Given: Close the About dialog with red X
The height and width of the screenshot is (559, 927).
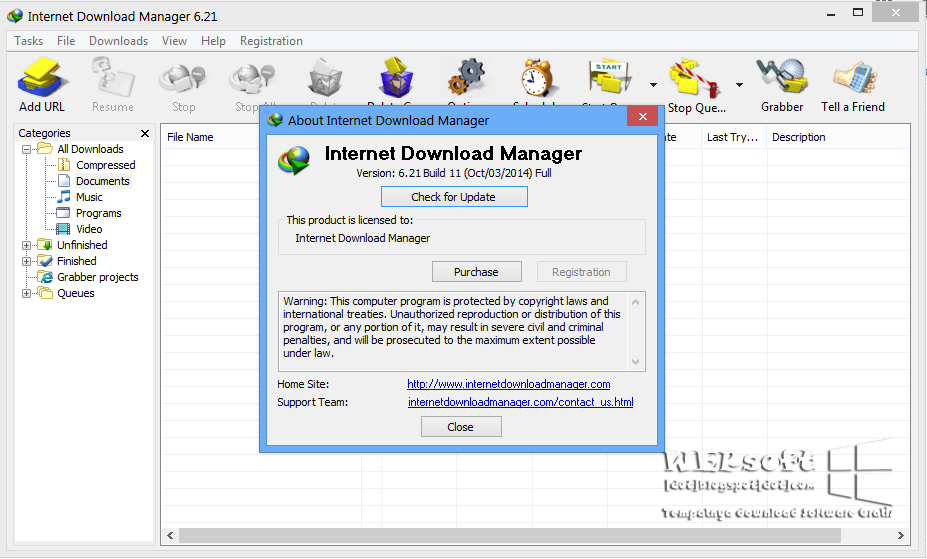Looking at the screenshot, I should click(x=643, y=116).
